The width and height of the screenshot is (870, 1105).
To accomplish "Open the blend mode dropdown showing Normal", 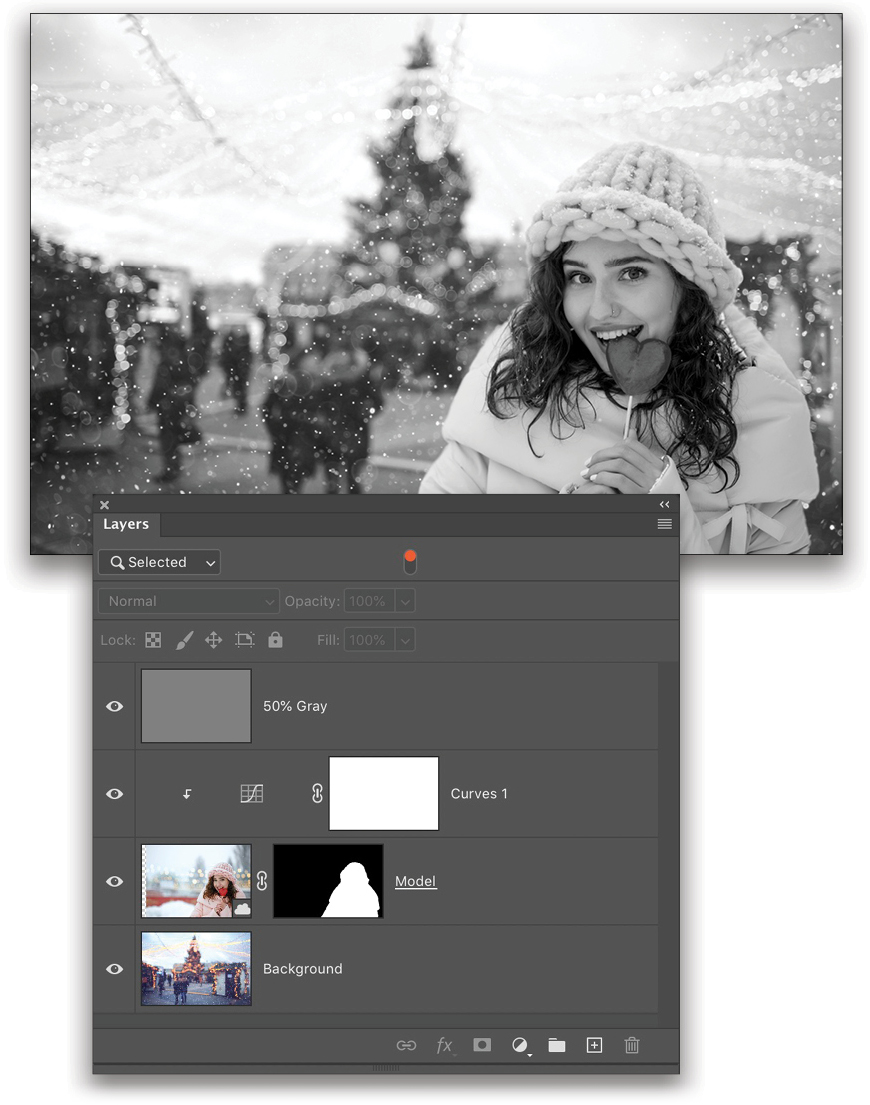I will click(188, 601).
